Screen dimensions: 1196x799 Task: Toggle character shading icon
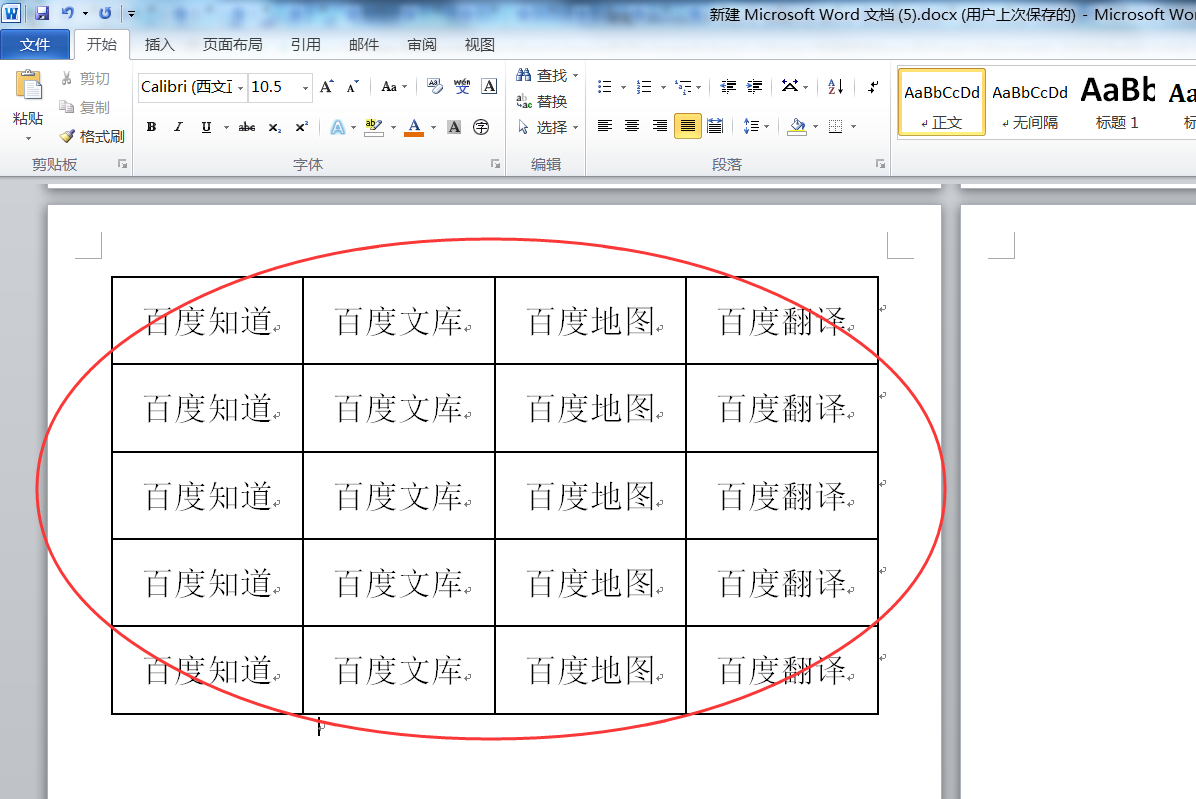(x=454, y=127)
